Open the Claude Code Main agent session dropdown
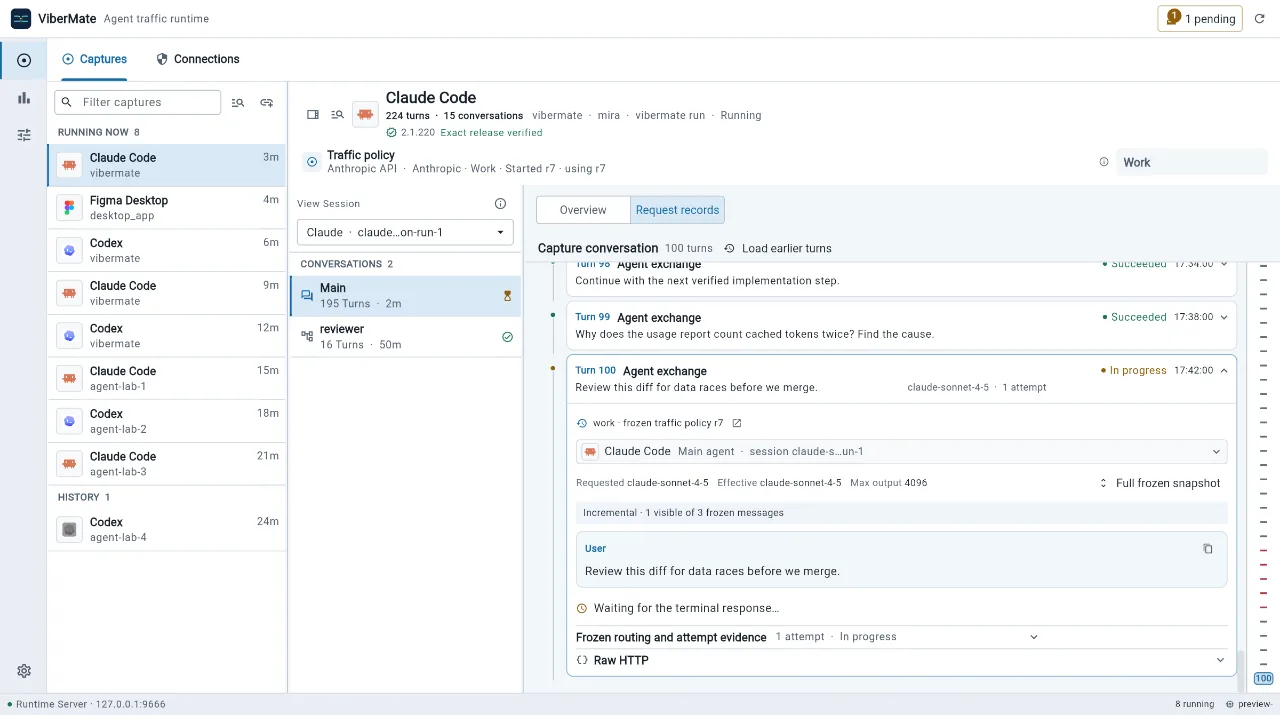Image resolution: width=1280 pixels, height=715 pixels. coord(901,451)
